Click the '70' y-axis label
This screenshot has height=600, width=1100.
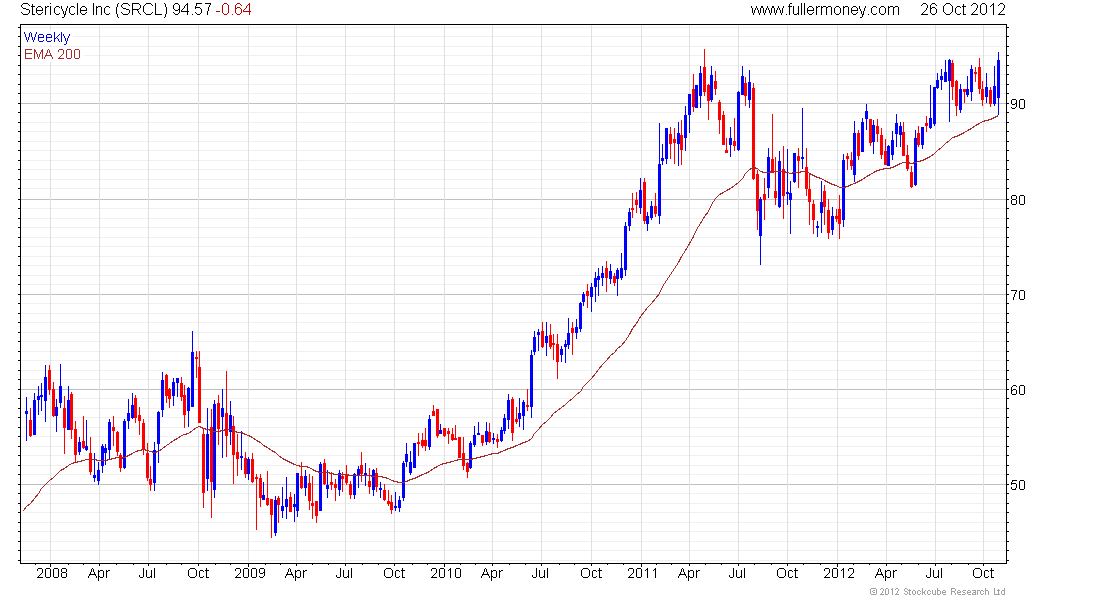[1017, 295]
